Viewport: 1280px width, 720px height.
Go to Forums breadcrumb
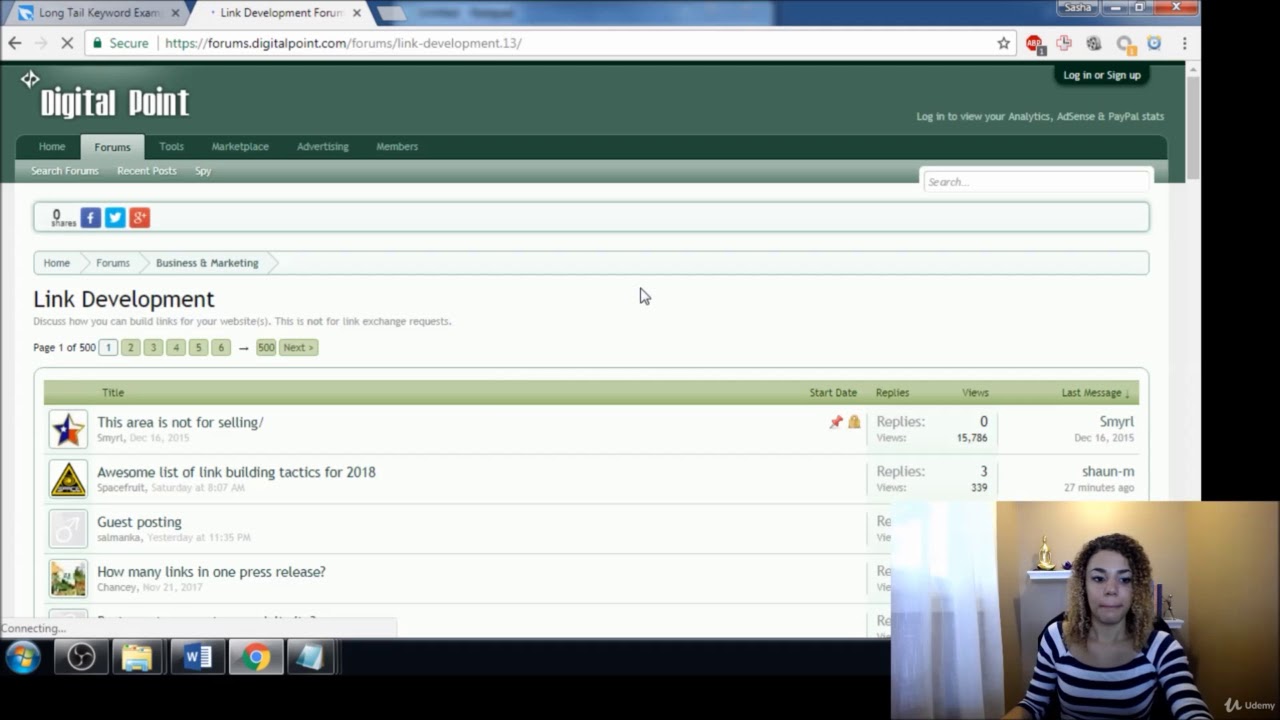[113, 263]
